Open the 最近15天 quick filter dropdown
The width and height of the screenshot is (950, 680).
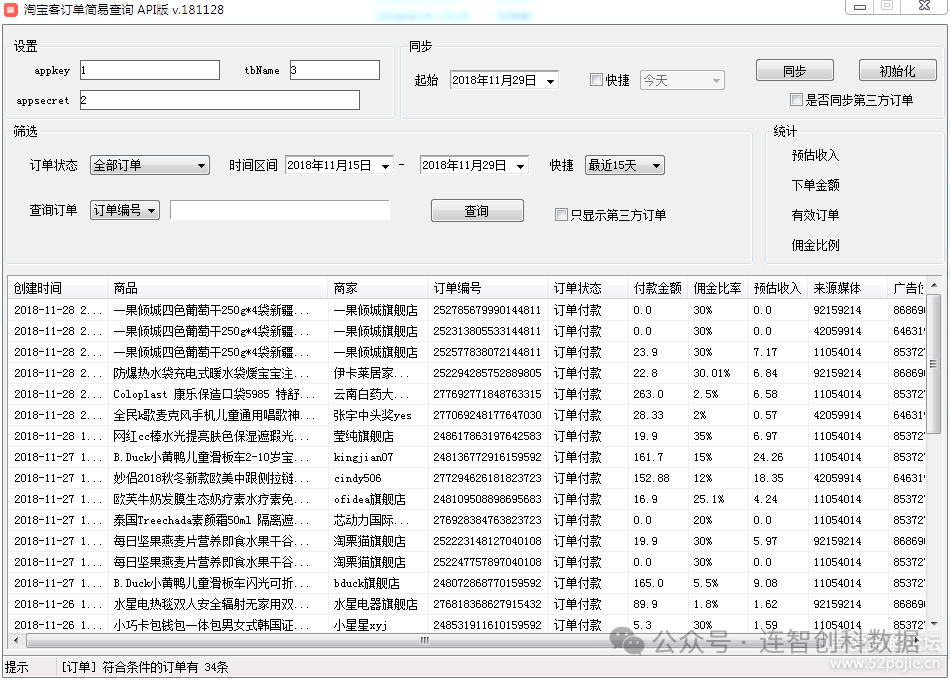(x=625, y=165)
